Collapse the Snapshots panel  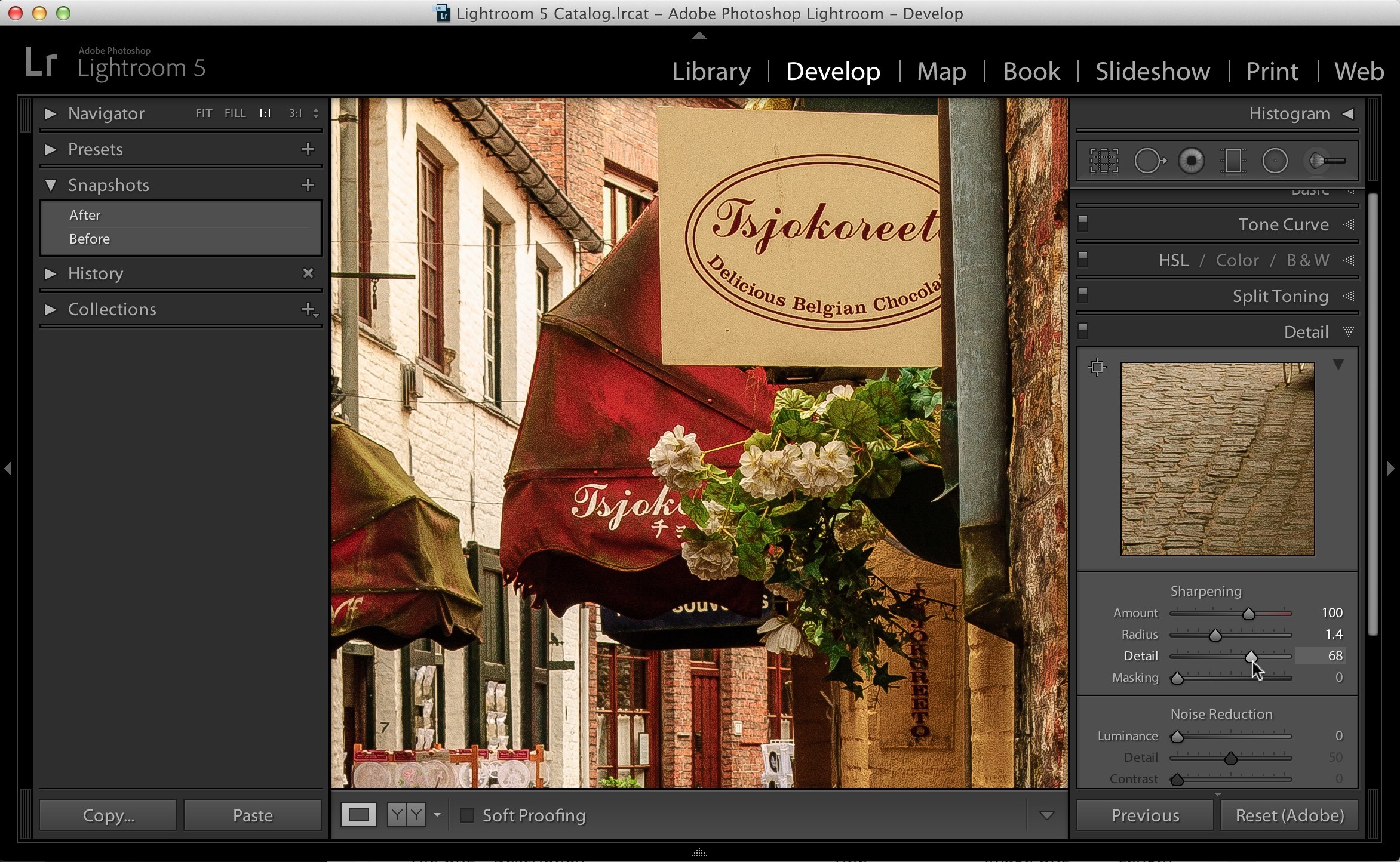51,185
